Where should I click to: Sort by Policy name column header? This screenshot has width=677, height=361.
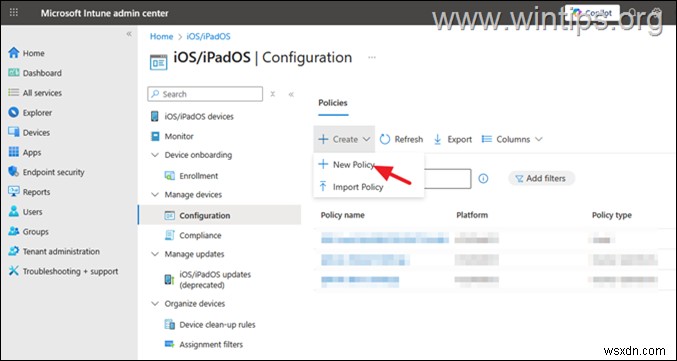[x=342, y=215]
